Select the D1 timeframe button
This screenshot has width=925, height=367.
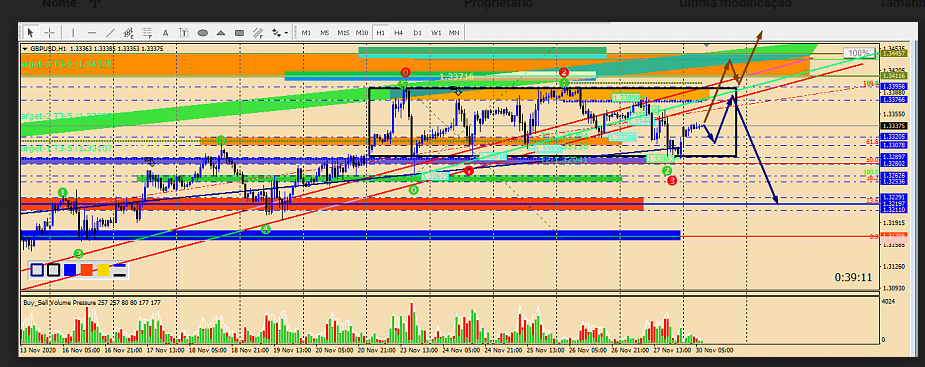[418, 32]
